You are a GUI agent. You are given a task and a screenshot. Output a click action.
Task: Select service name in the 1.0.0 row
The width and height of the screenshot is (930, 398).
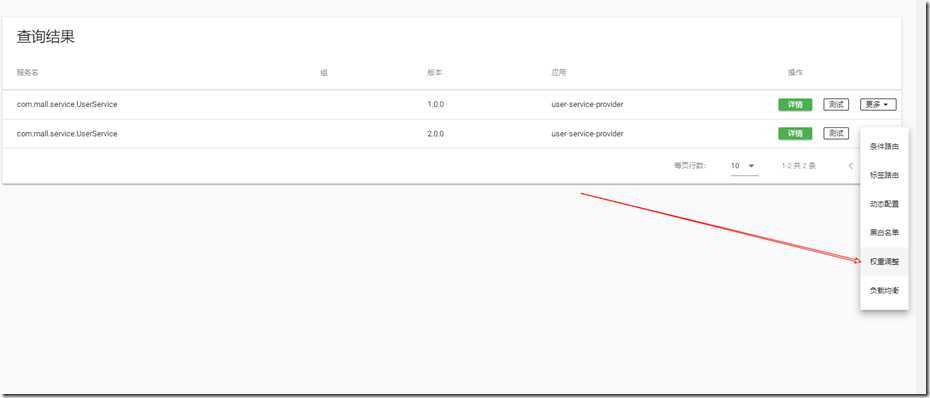(67, 104)
